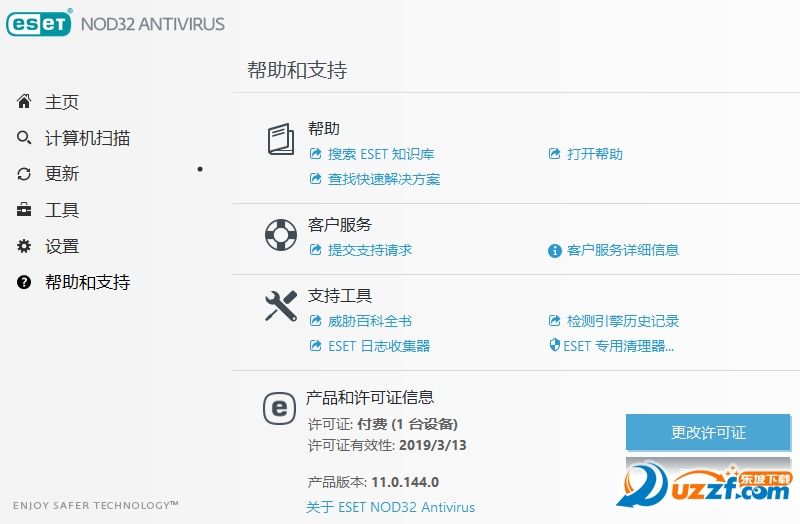Click the 客户服务 heading

(x=340, y=224)
